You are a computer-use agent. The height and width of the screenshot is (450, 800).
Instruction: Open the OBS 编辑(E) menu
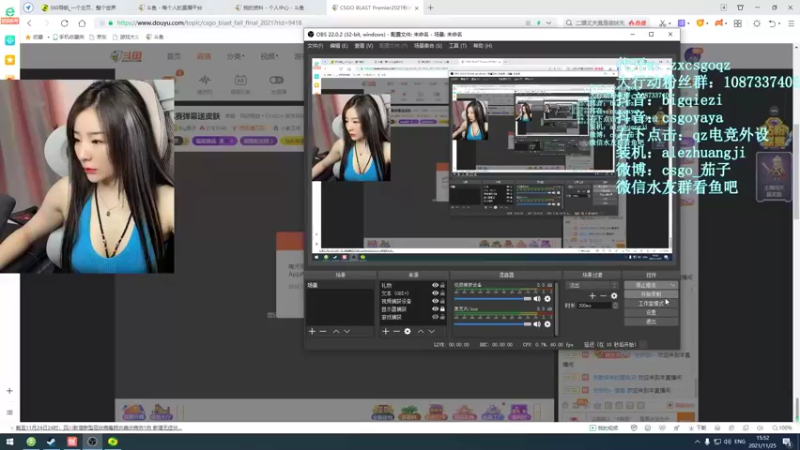[338, 46]
